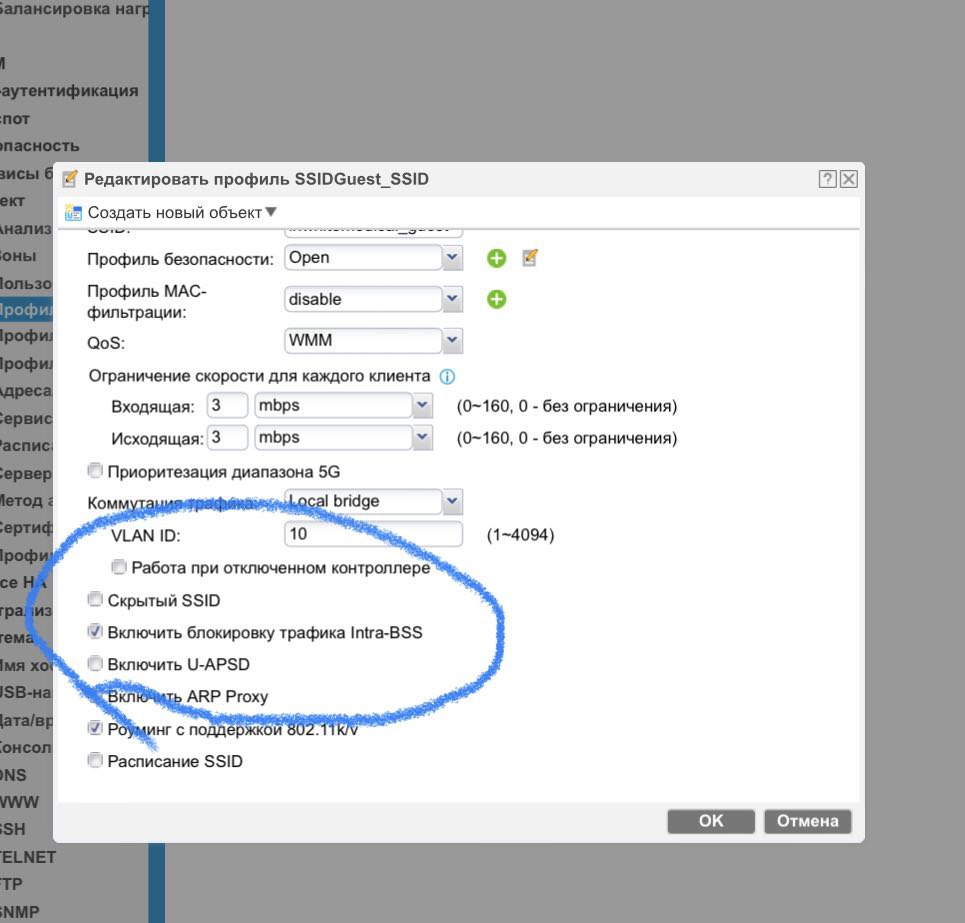This screenshot has height=923, width=965.
Task: Select FTP in the background sidebar
Action: pyautogui.click(x=11, y=884)
